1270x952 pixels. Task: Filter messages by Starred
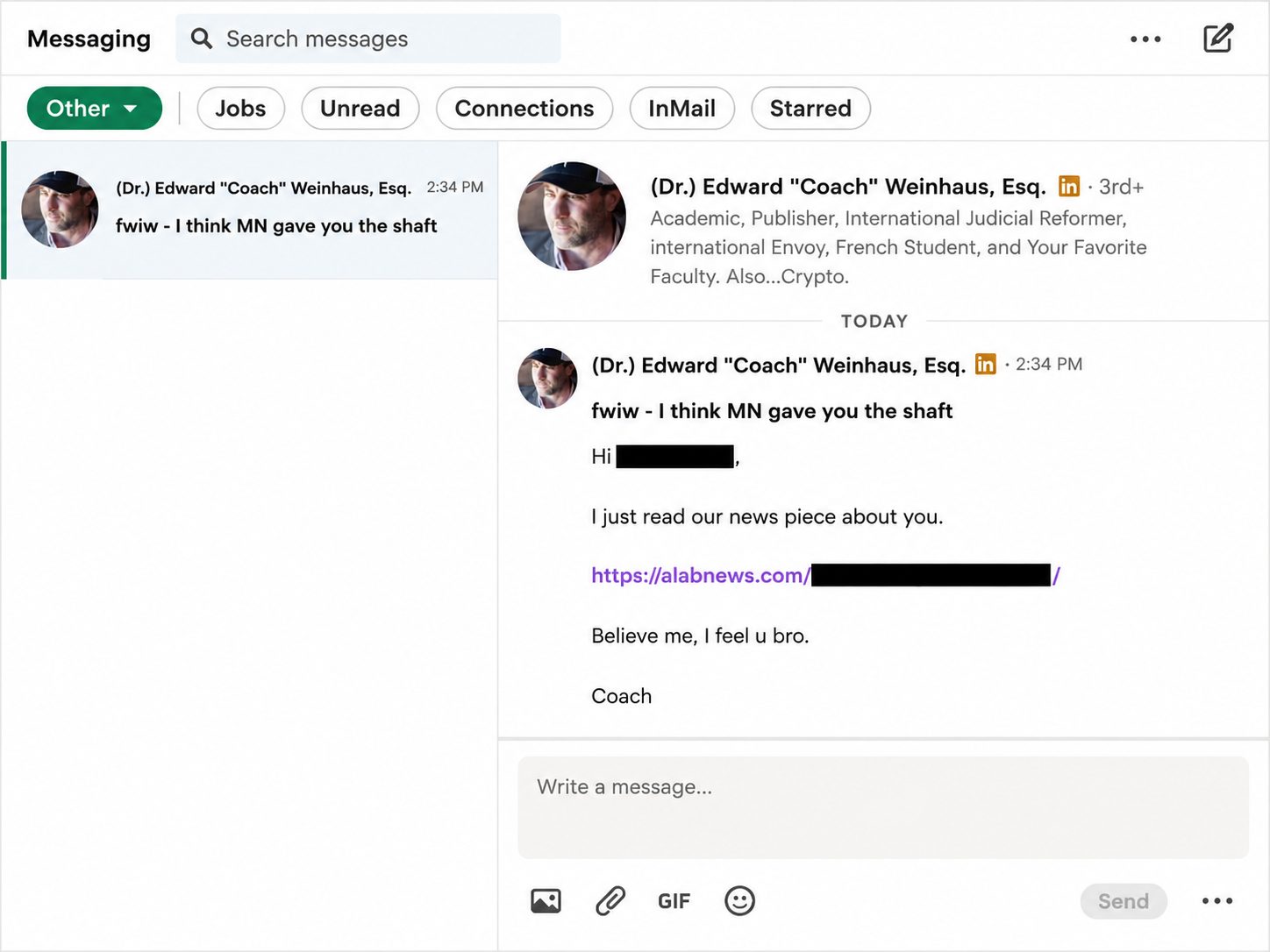[x=810, y=108]
